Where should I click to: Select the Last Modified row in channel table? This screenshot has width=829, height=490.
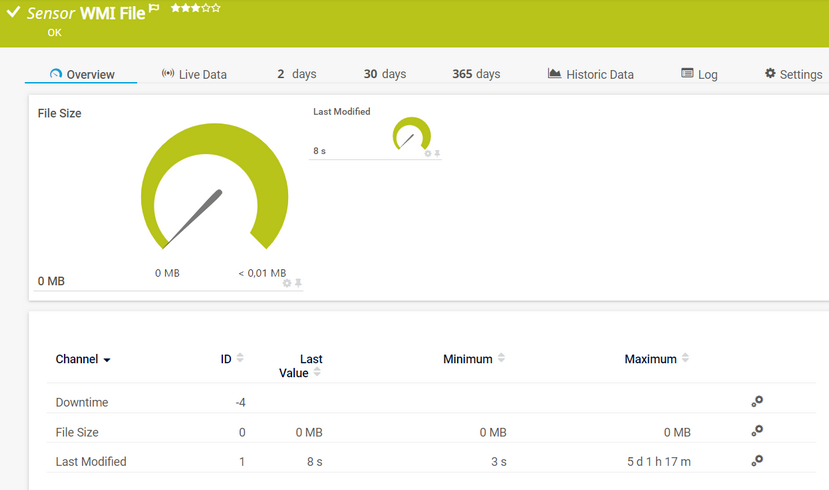pos(91,461)
